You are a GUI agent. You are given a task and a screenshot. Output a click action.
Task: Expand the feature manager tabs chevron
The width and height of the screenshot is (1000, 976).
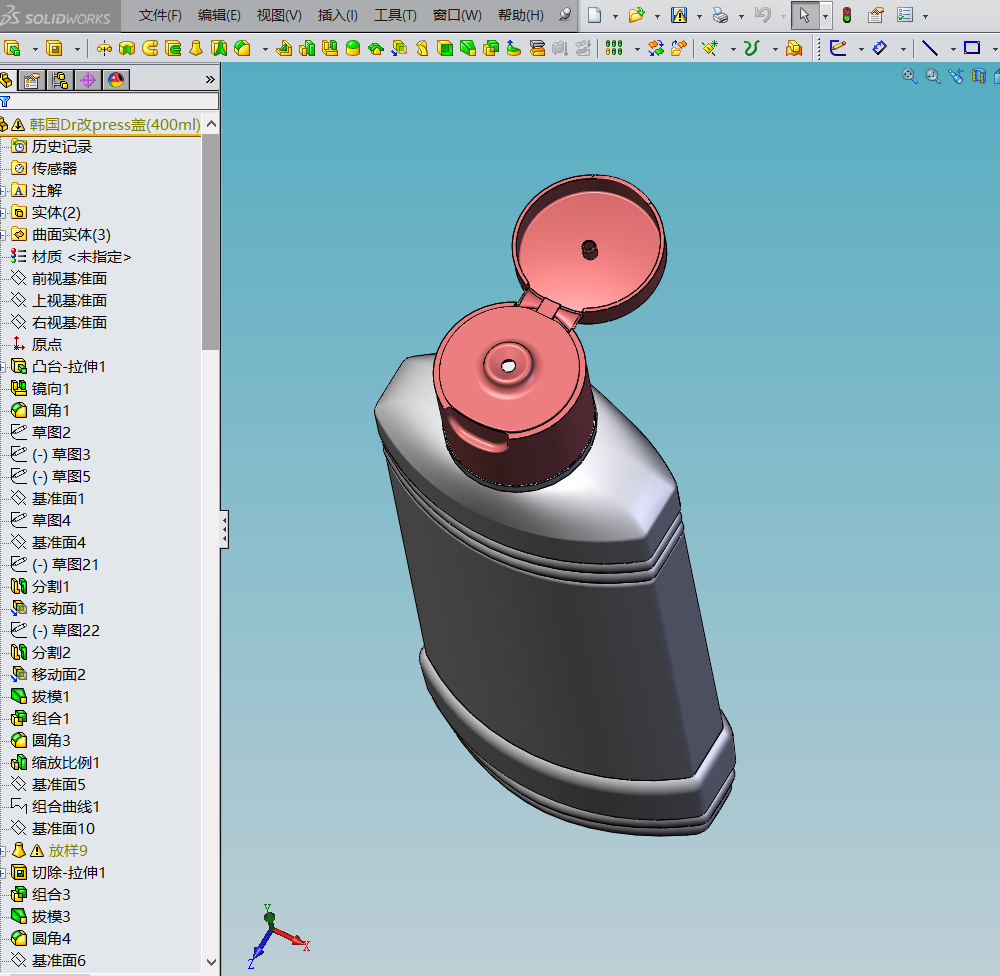[210, 80]
